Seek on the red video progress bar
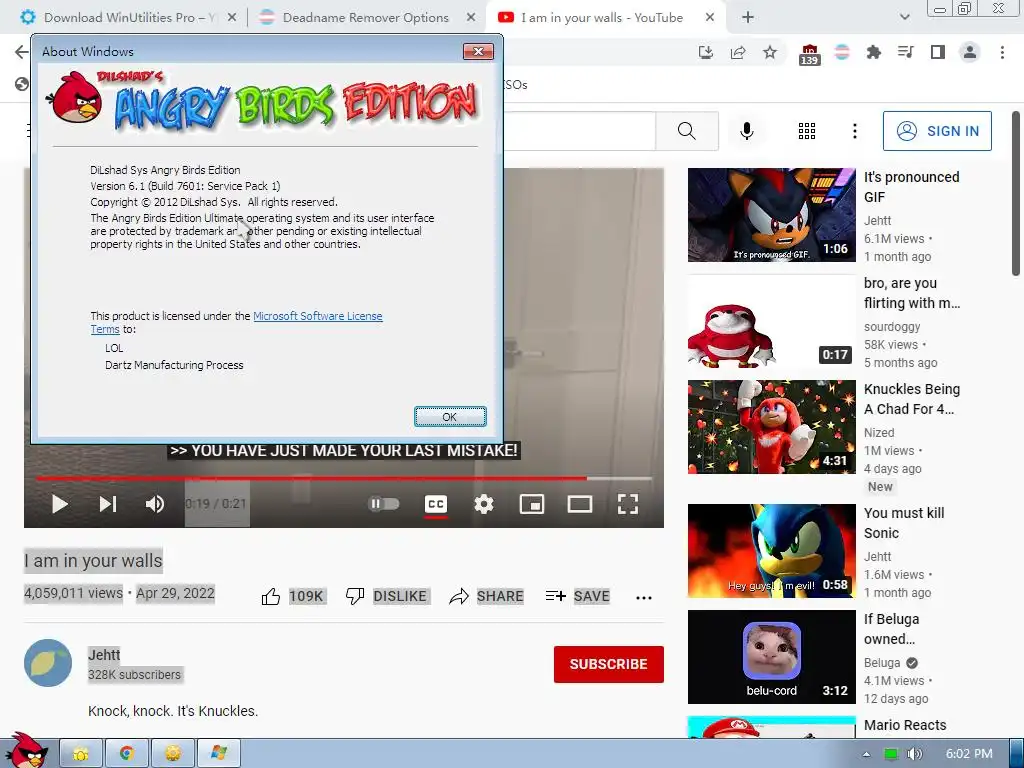This screenshot has height=768, width=1024. pos(344,479)
